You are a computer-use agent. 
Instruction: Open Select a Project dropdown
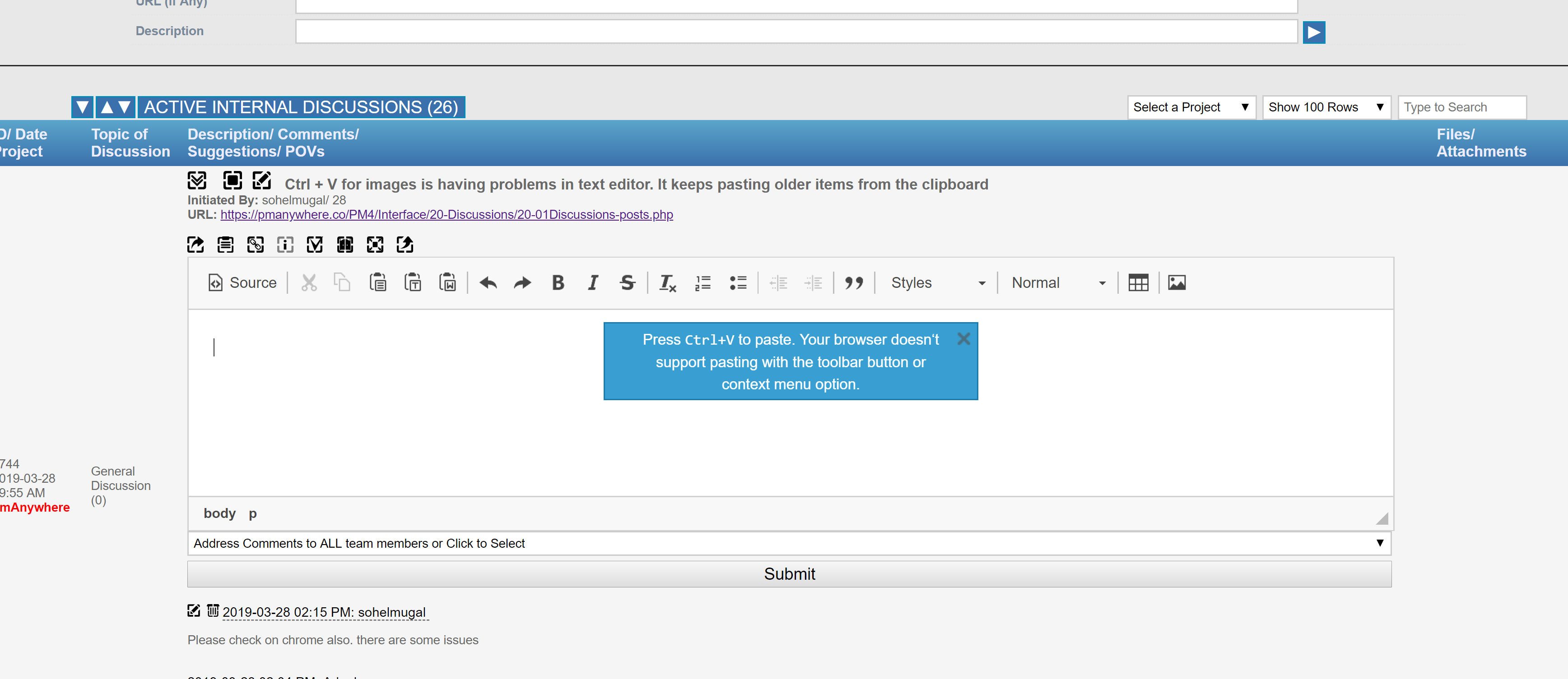[x=1190, y=107]
